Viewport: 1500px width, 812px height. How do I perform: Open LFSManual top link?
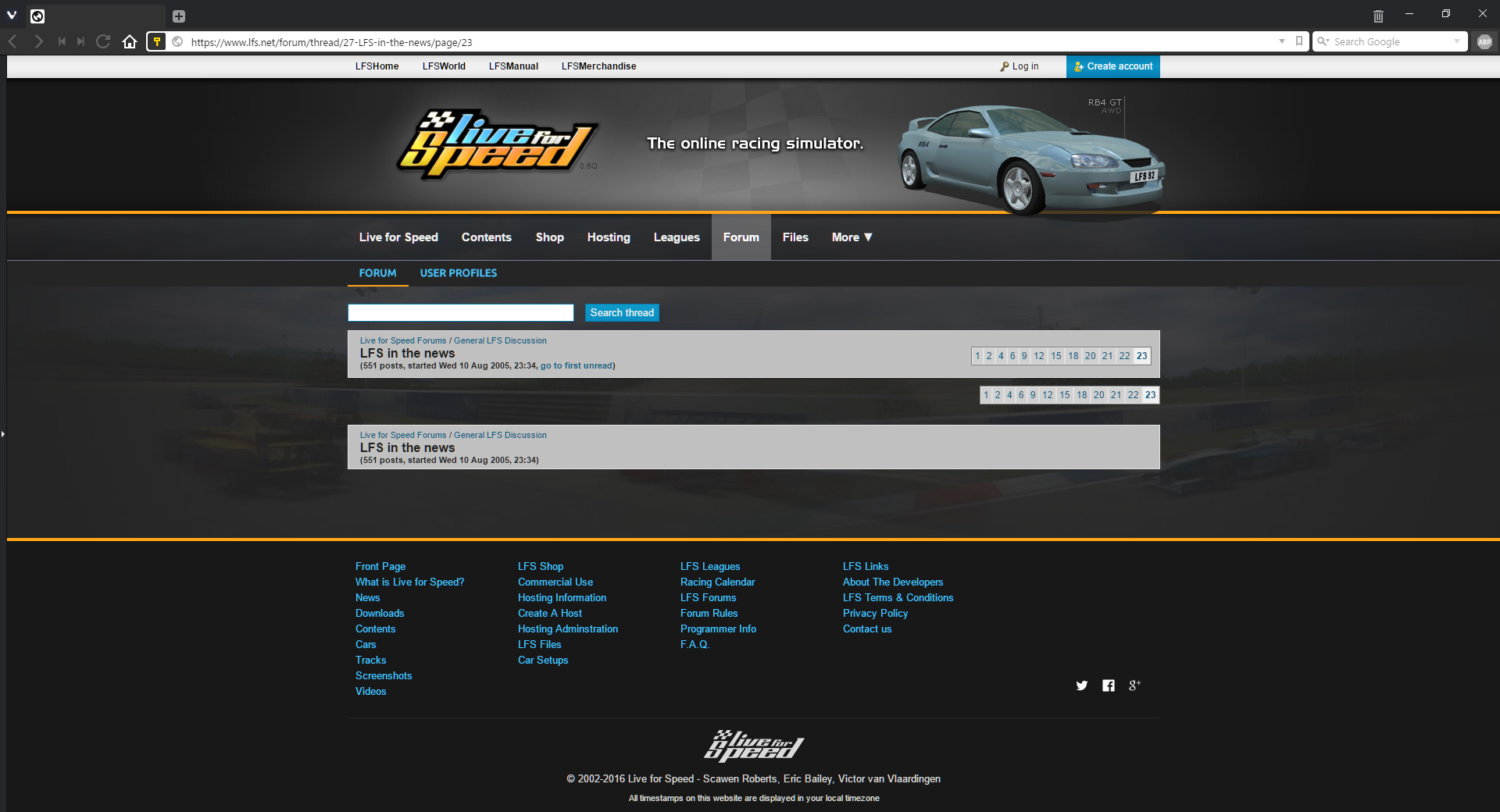click(x=513, y=66)
